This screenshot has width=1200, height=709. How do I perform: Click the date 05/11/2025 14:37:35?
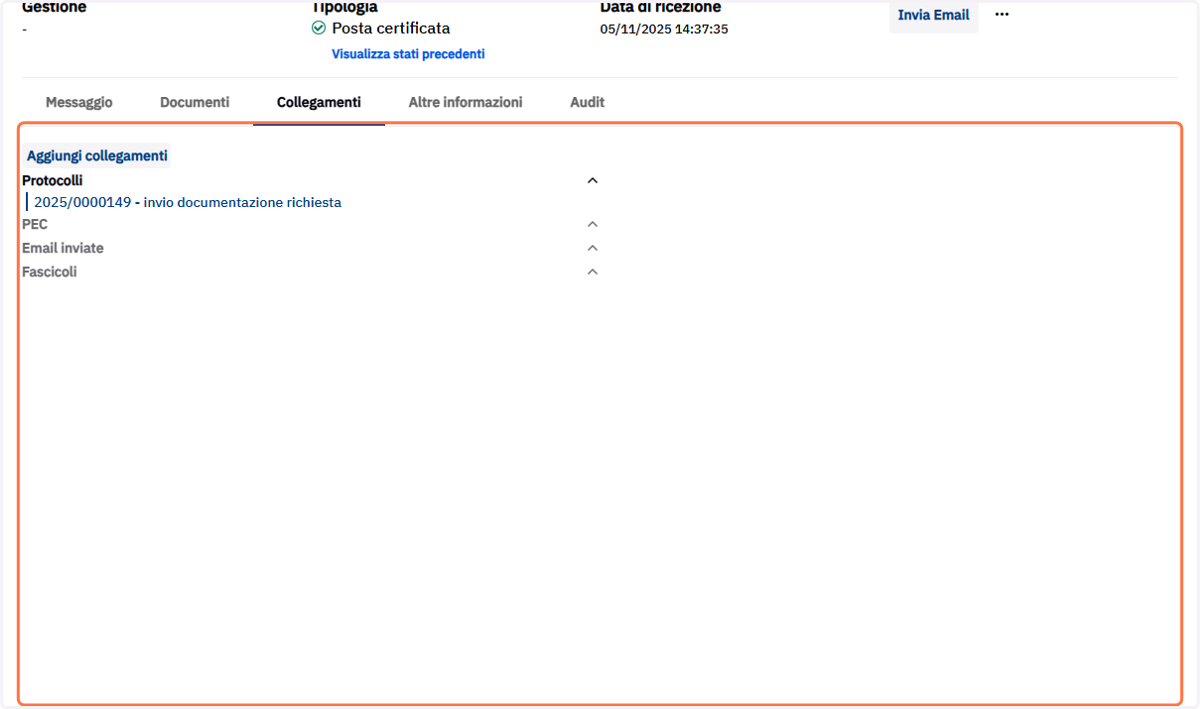click(x=664, y=29)
